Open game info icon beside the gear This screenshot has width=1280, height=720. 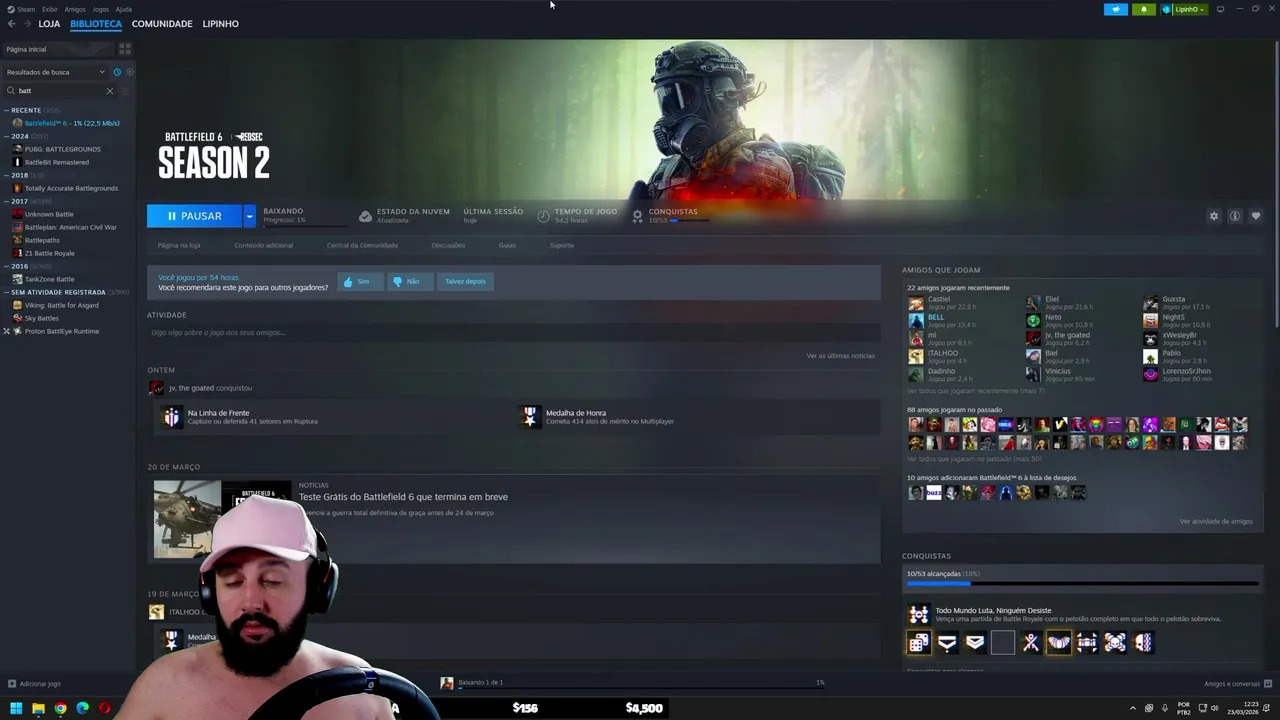click(1235, 216)
